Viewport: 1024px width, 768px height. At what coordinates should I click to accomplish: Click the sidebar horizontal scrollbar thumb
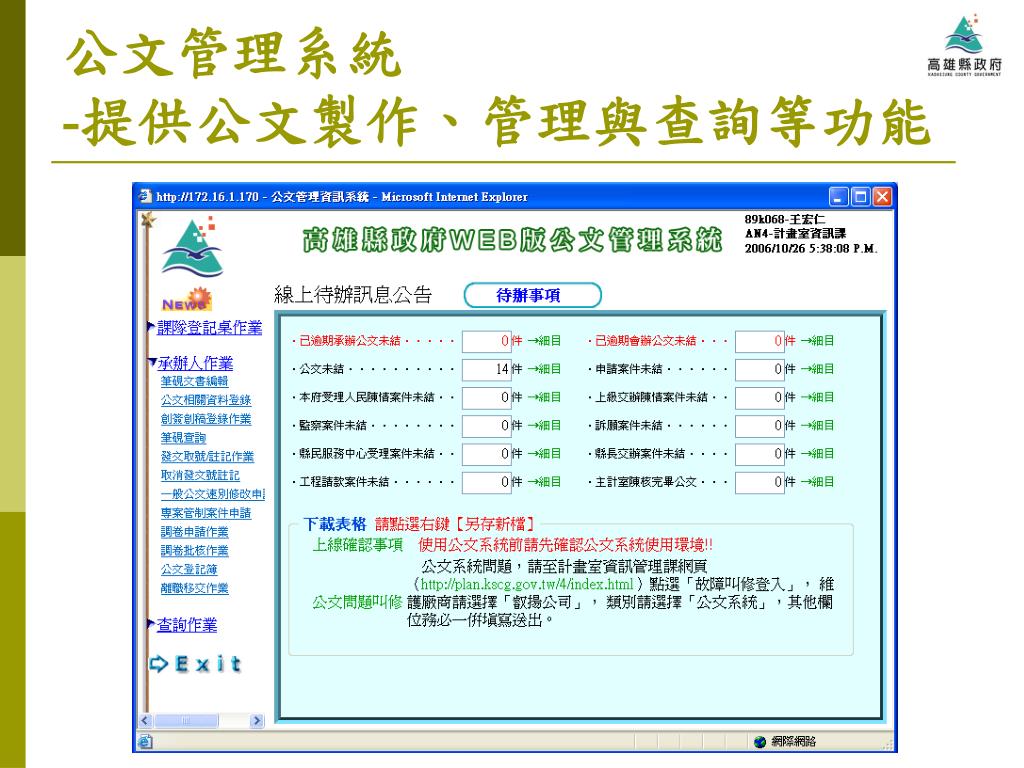[186, 721]
